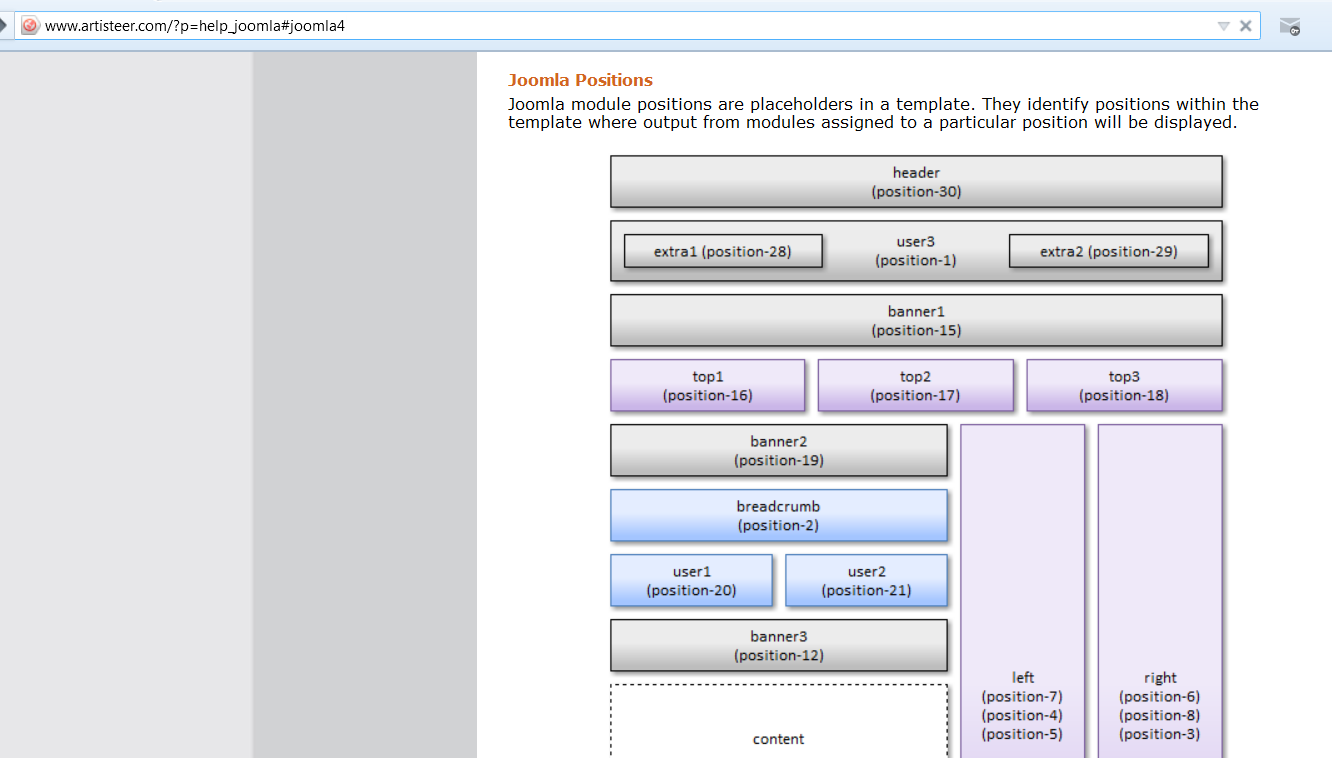Select the banner2 (position-19) block

[x=779, y=451]
